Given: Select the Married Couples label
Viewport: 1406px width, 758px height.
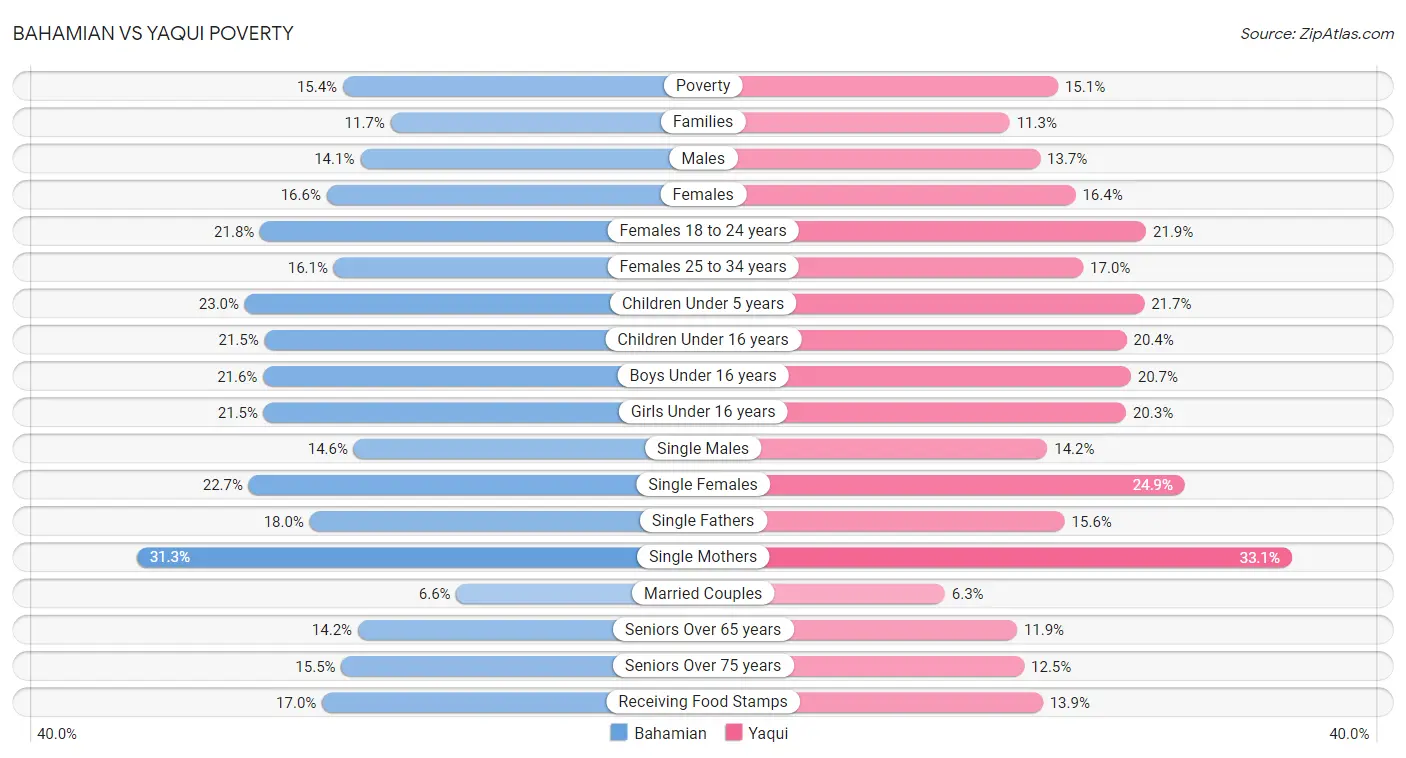Looking at the screenshot, I should click(703, 593).
